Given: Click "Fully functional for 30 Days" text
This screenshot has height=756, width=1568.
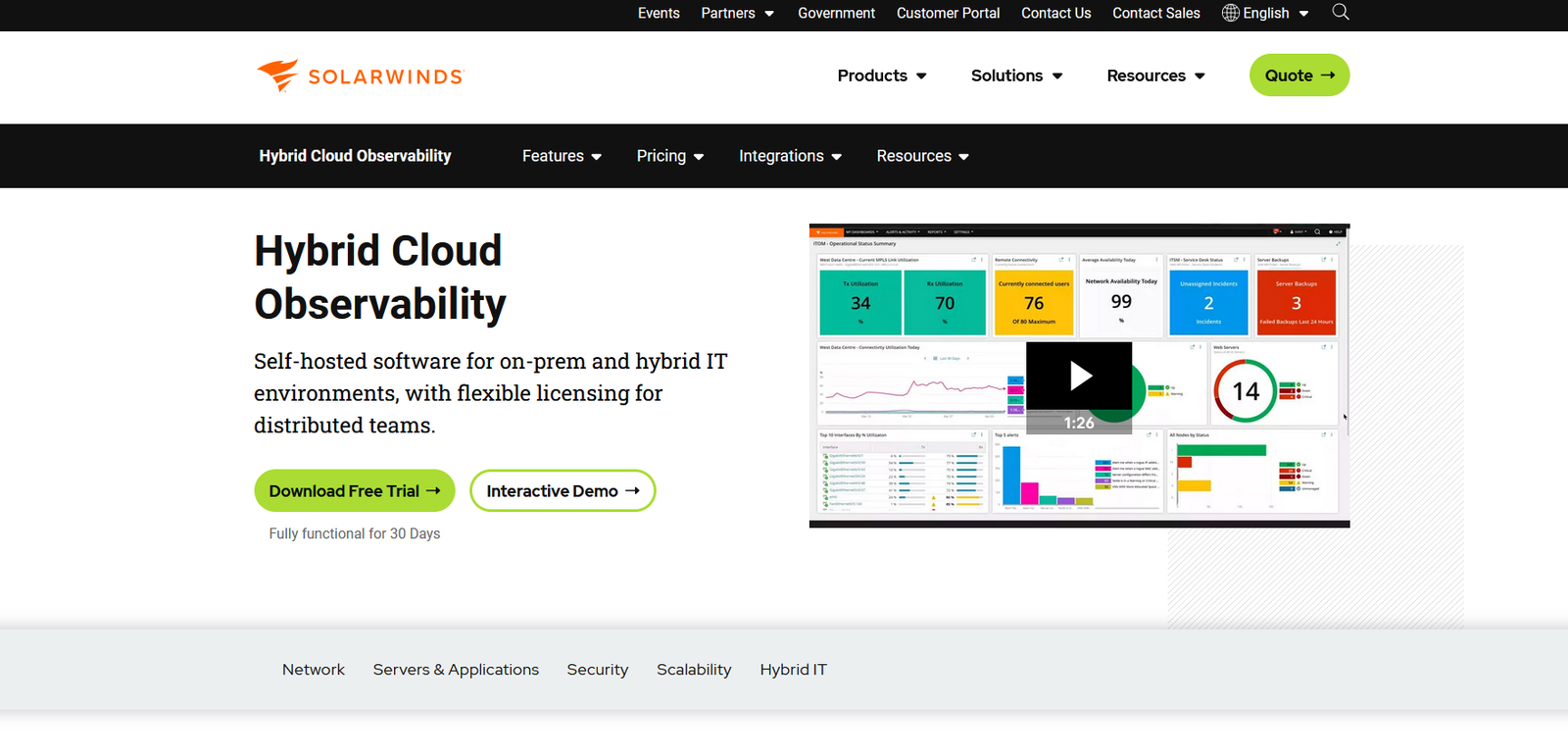Looking at the screenshot, I should point(355,533).
